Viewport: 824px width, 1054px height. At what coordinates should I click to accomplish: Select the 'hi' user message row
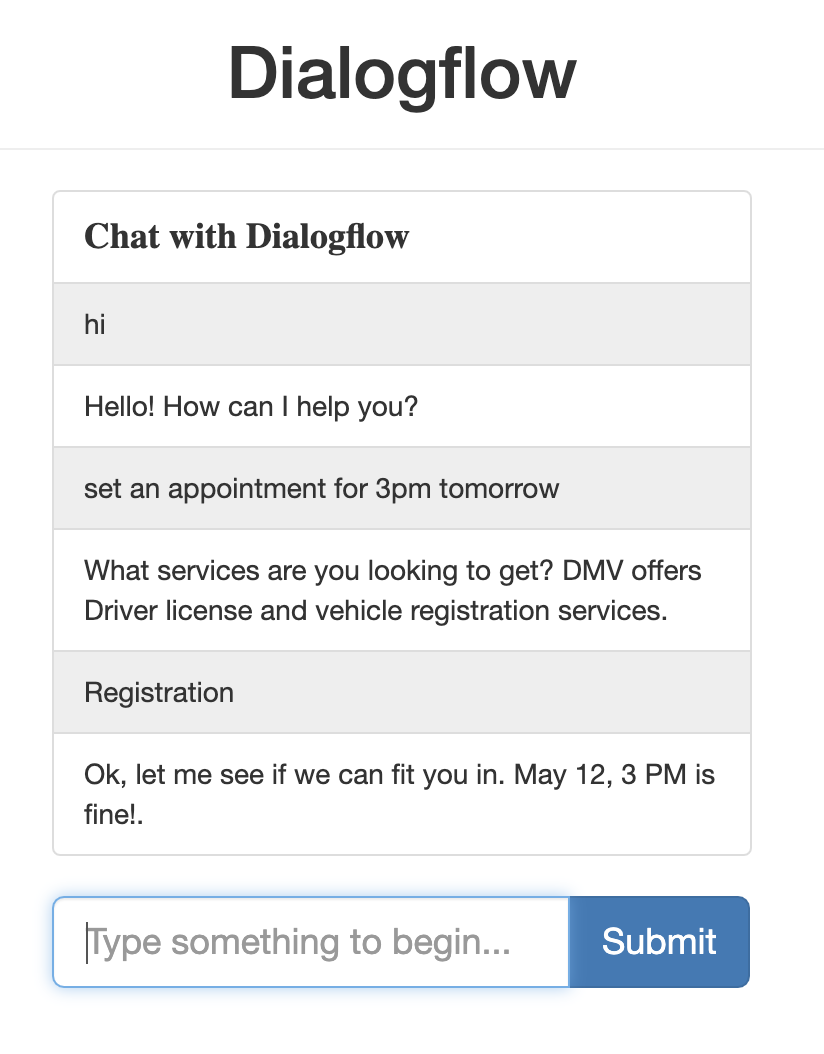pos(401,324)
